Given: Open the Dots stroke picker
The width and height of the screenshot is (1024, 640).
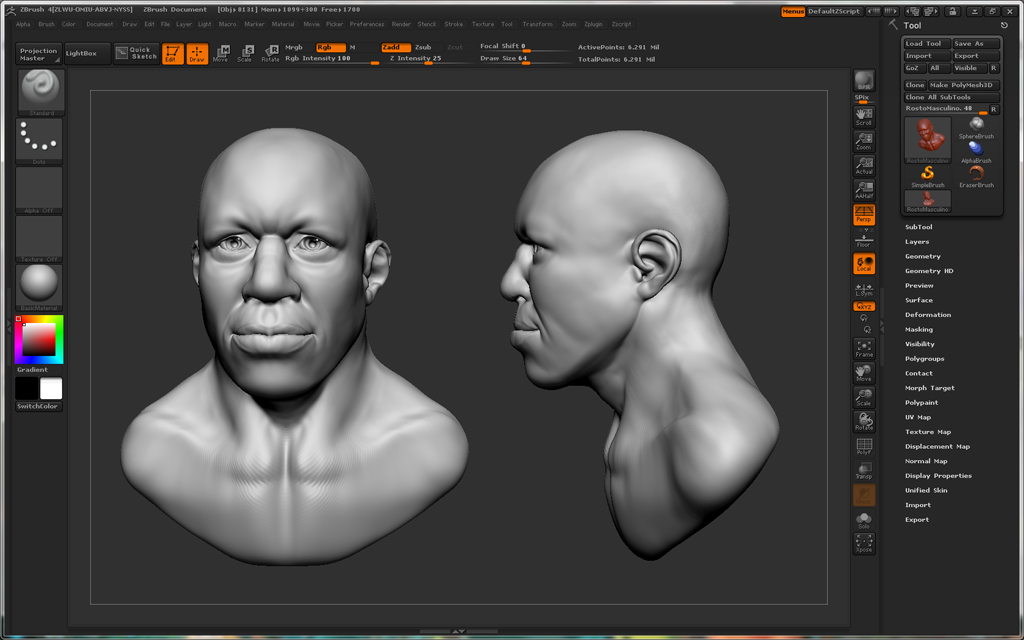Looking at the screenshot, I should 39,141.
